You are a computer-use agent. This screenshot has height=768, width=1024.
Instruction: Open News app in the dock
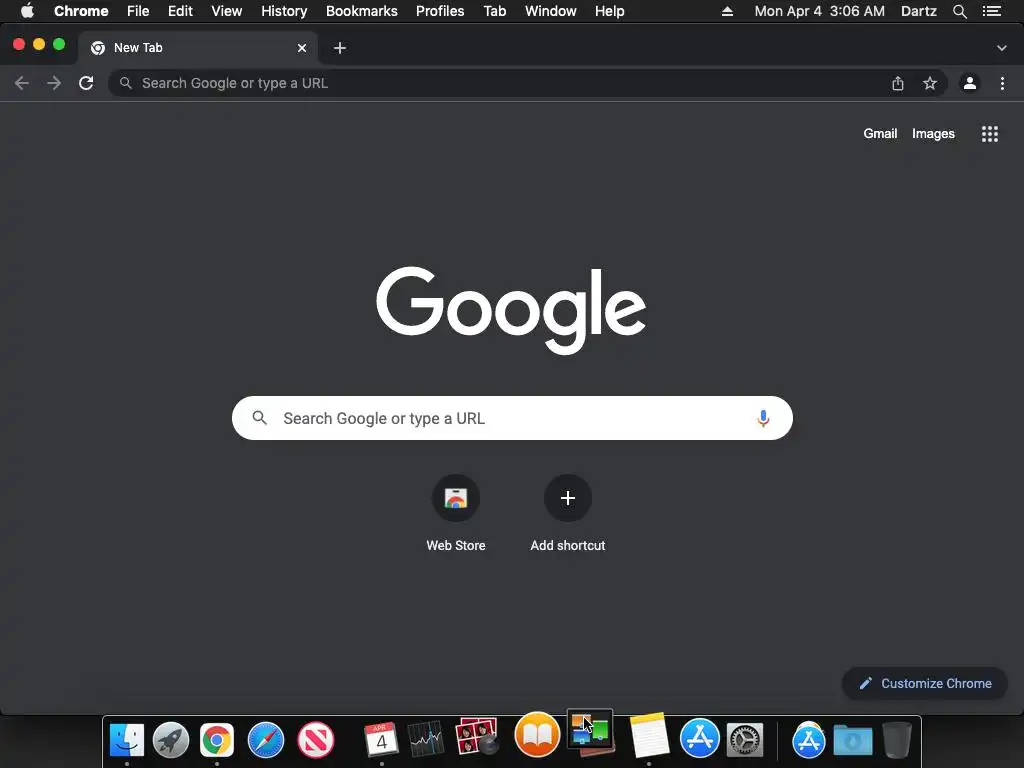[x=315, y=740]
